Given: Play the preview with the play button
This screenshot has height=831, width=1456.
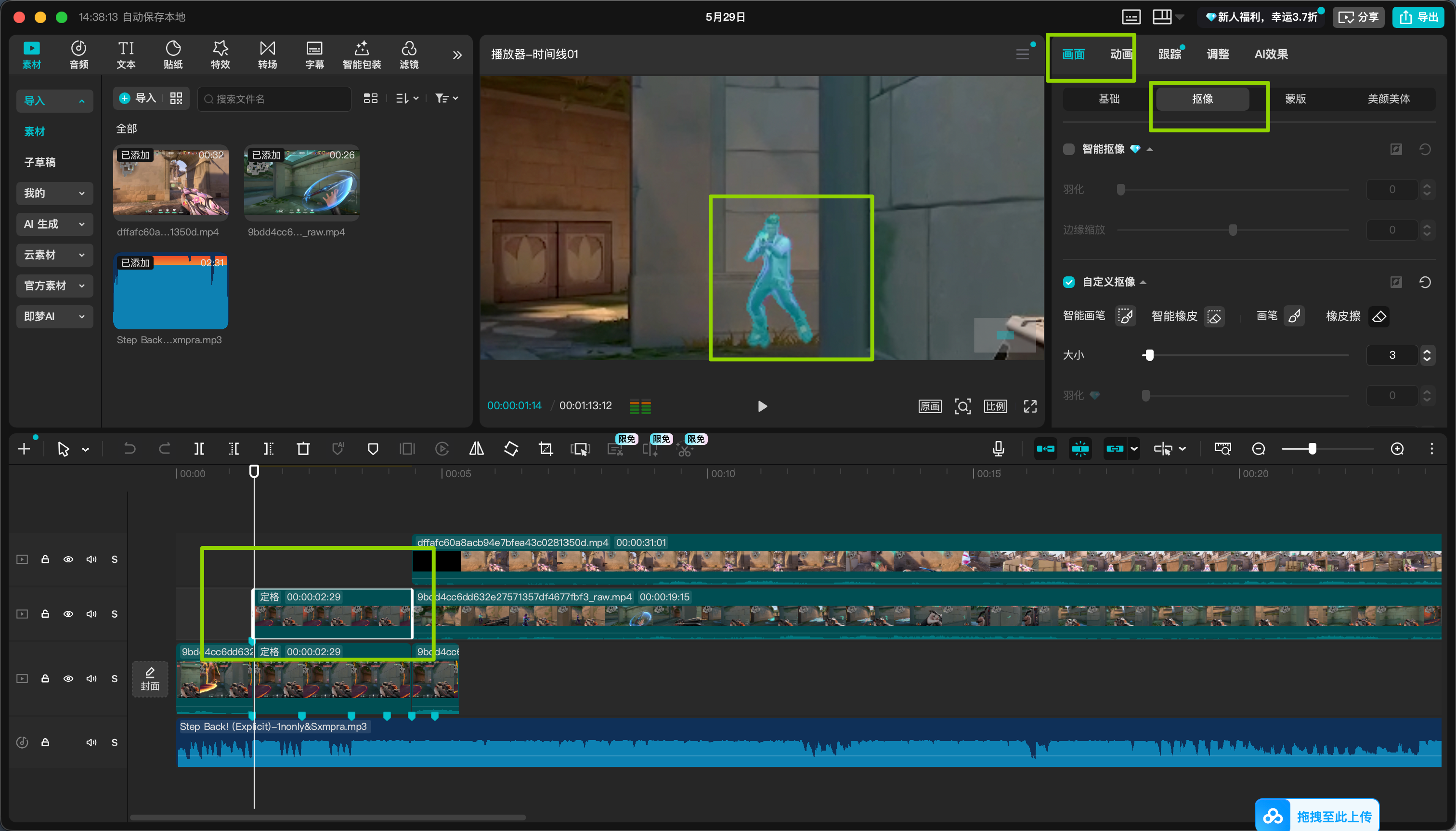Looking at the screenshot, I should tap(762, 406).
